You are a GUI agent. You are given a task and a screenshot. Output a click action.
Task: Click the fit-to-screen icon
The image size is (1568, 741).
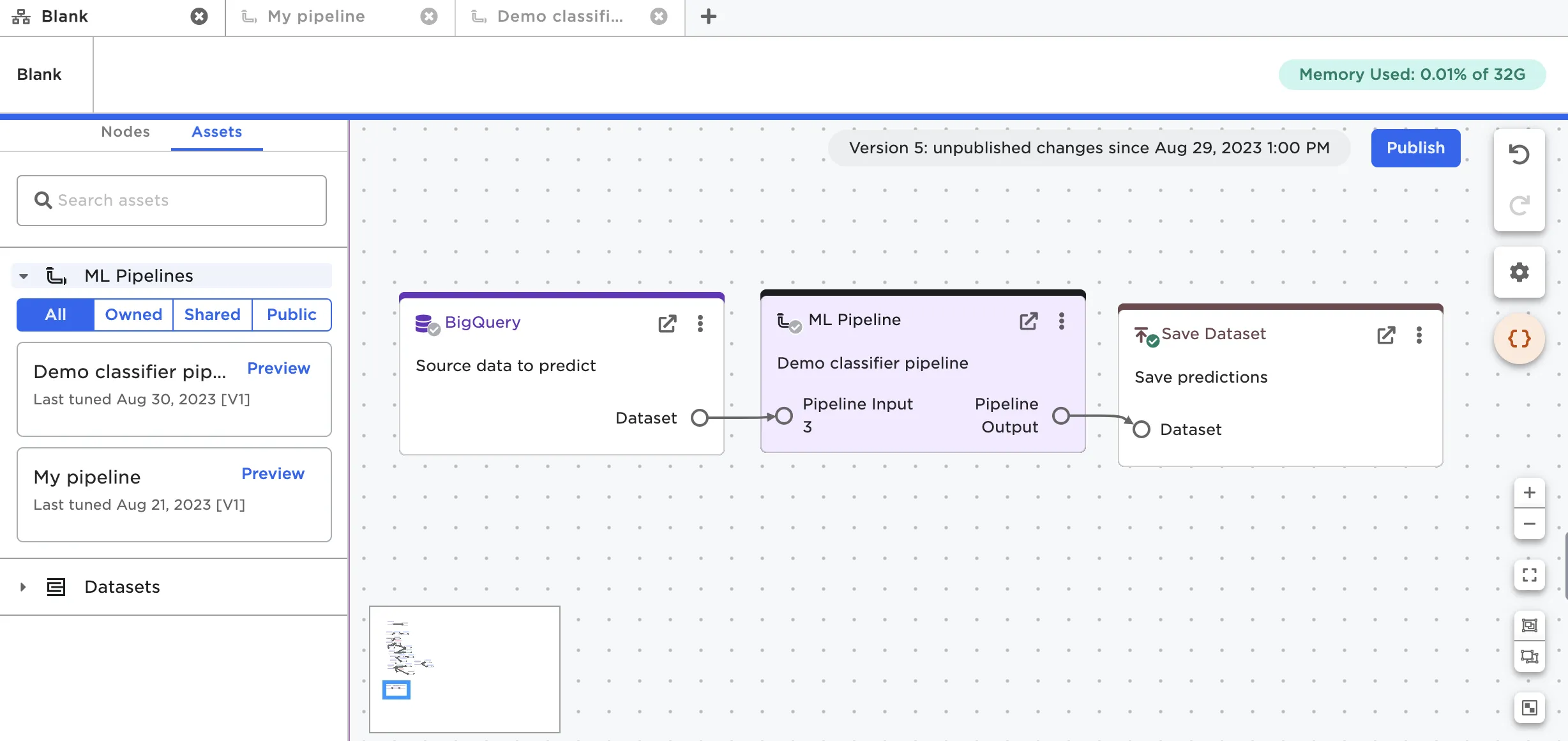click(1529, 575)
